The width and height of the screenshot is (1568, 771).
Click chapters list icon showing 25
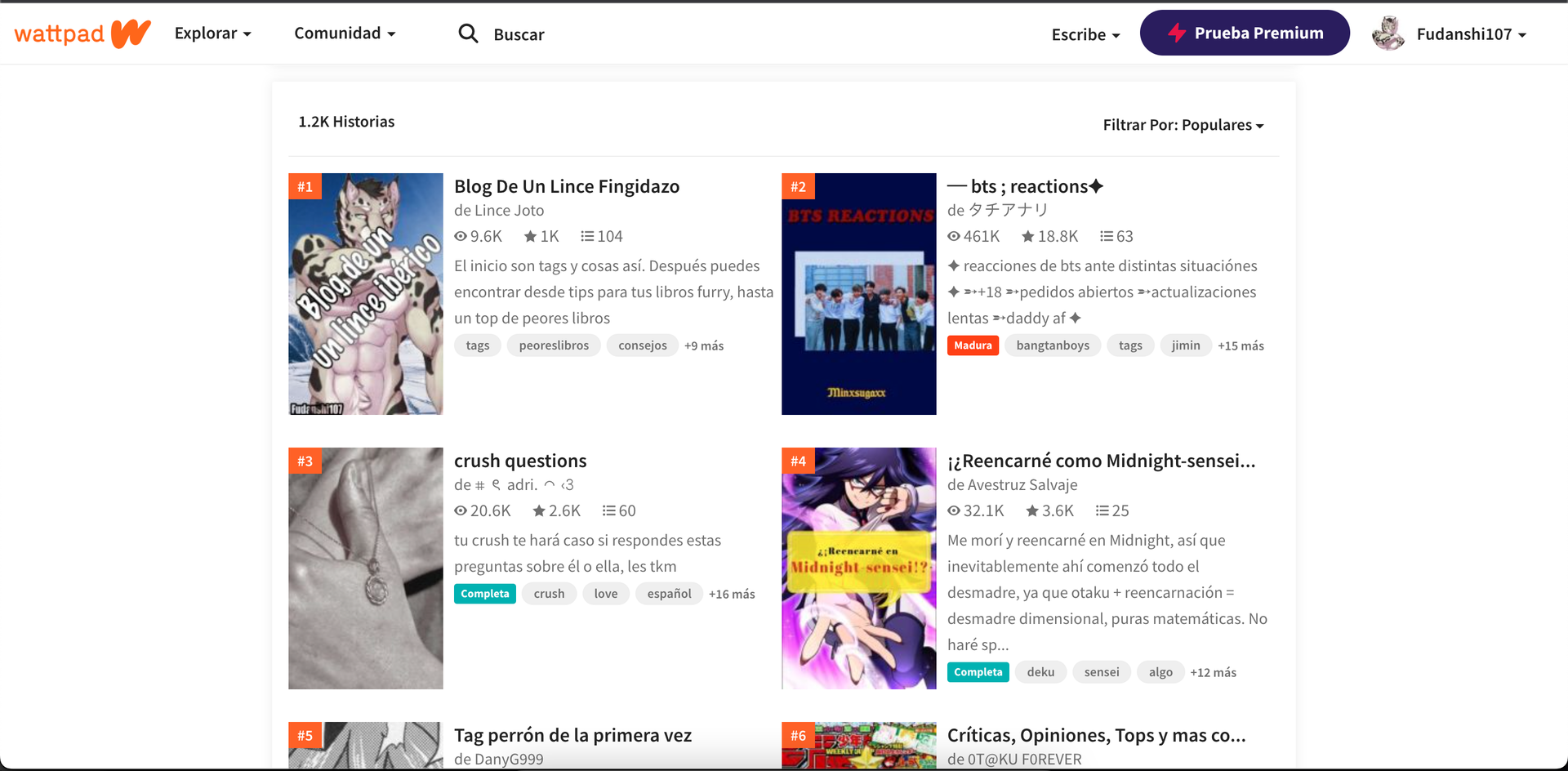pyautogui.click(x=1102, y=510)
